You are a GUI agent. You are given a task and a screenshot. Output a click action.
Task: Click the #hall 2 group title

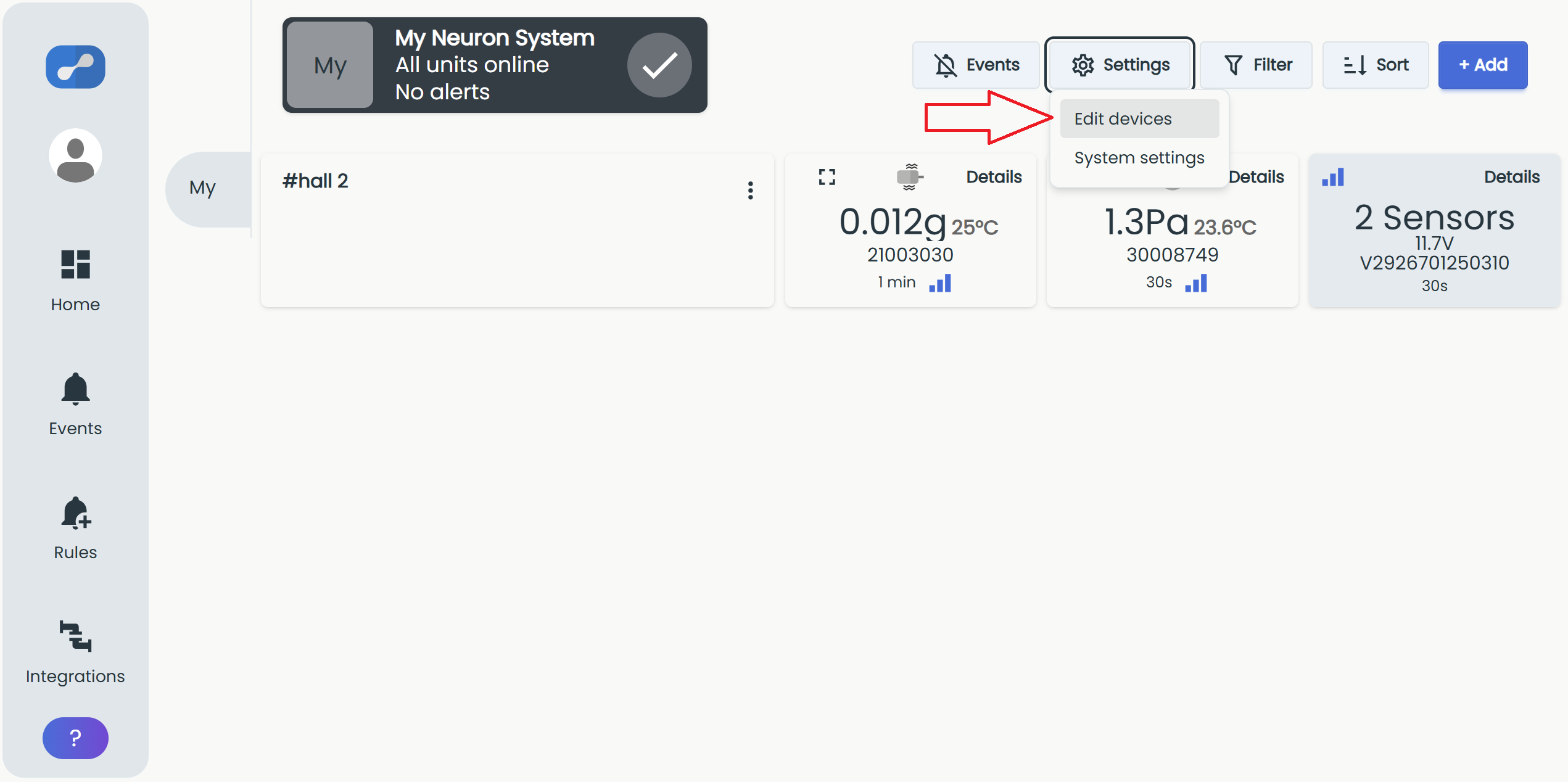[315, 181]
